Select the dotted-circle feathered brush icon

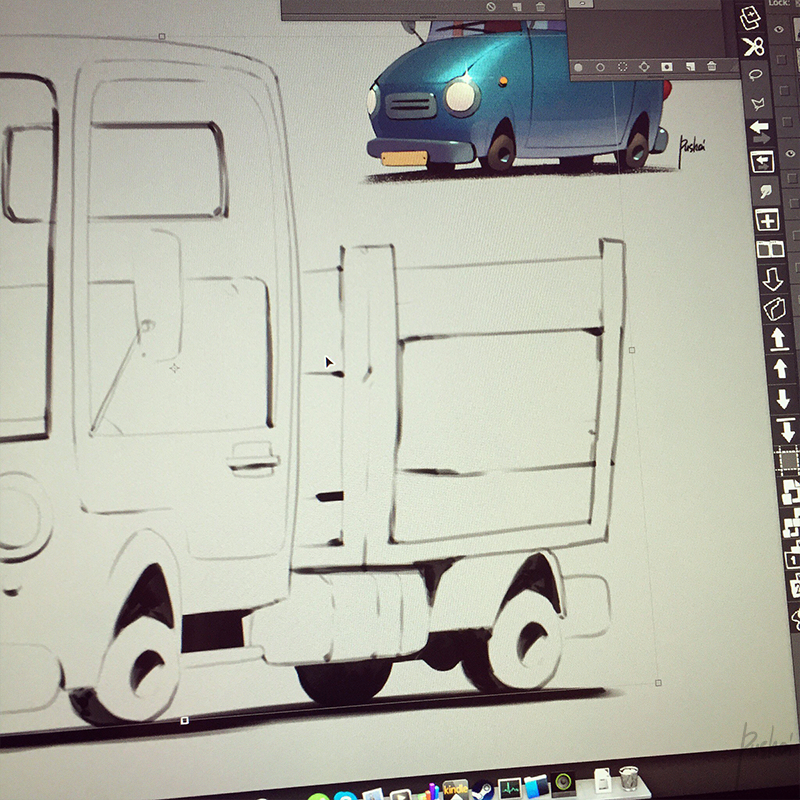[x=623, y=66]
